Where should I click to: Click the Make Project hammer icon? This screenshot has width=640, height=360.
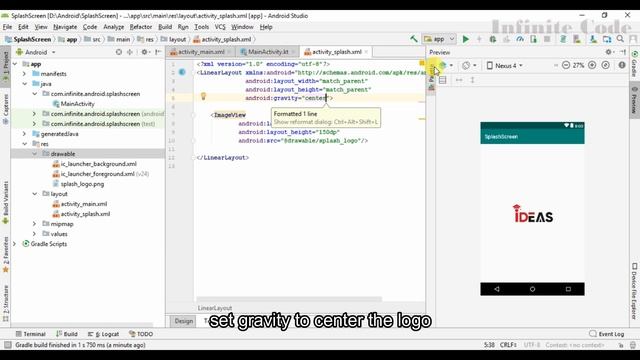[413, 39]
